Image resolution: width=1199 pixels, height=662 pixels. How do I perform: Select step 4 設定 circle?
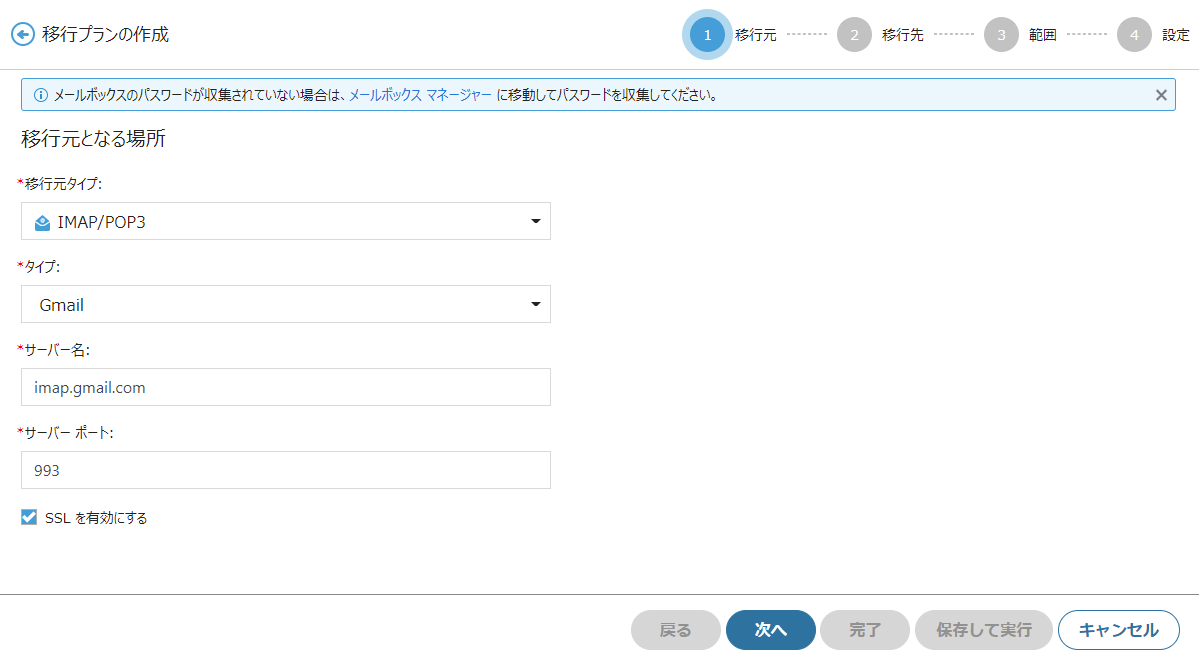pos(1134,34)
